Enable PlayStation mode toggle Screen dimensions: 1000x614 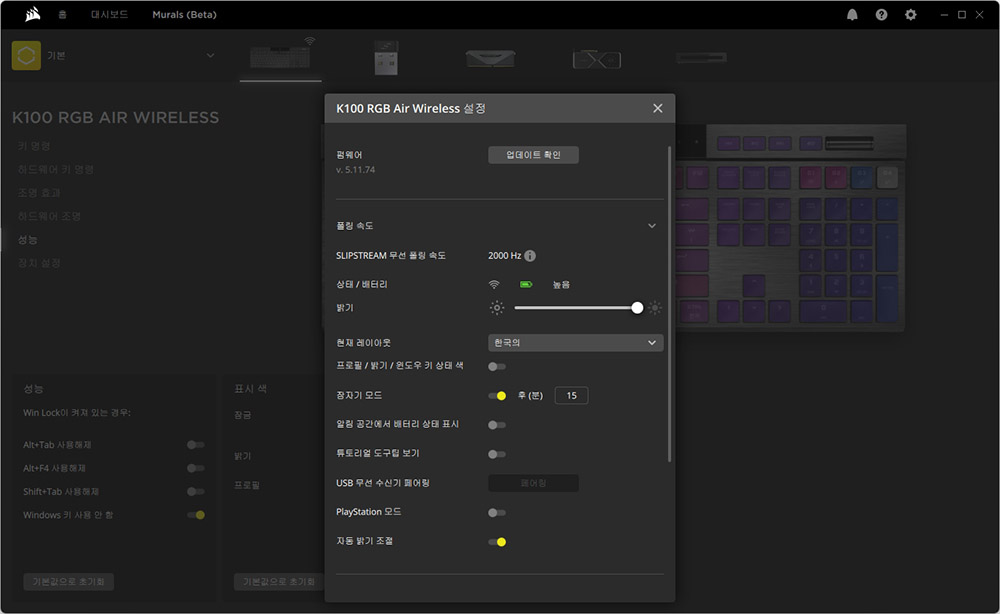[497, 513]
